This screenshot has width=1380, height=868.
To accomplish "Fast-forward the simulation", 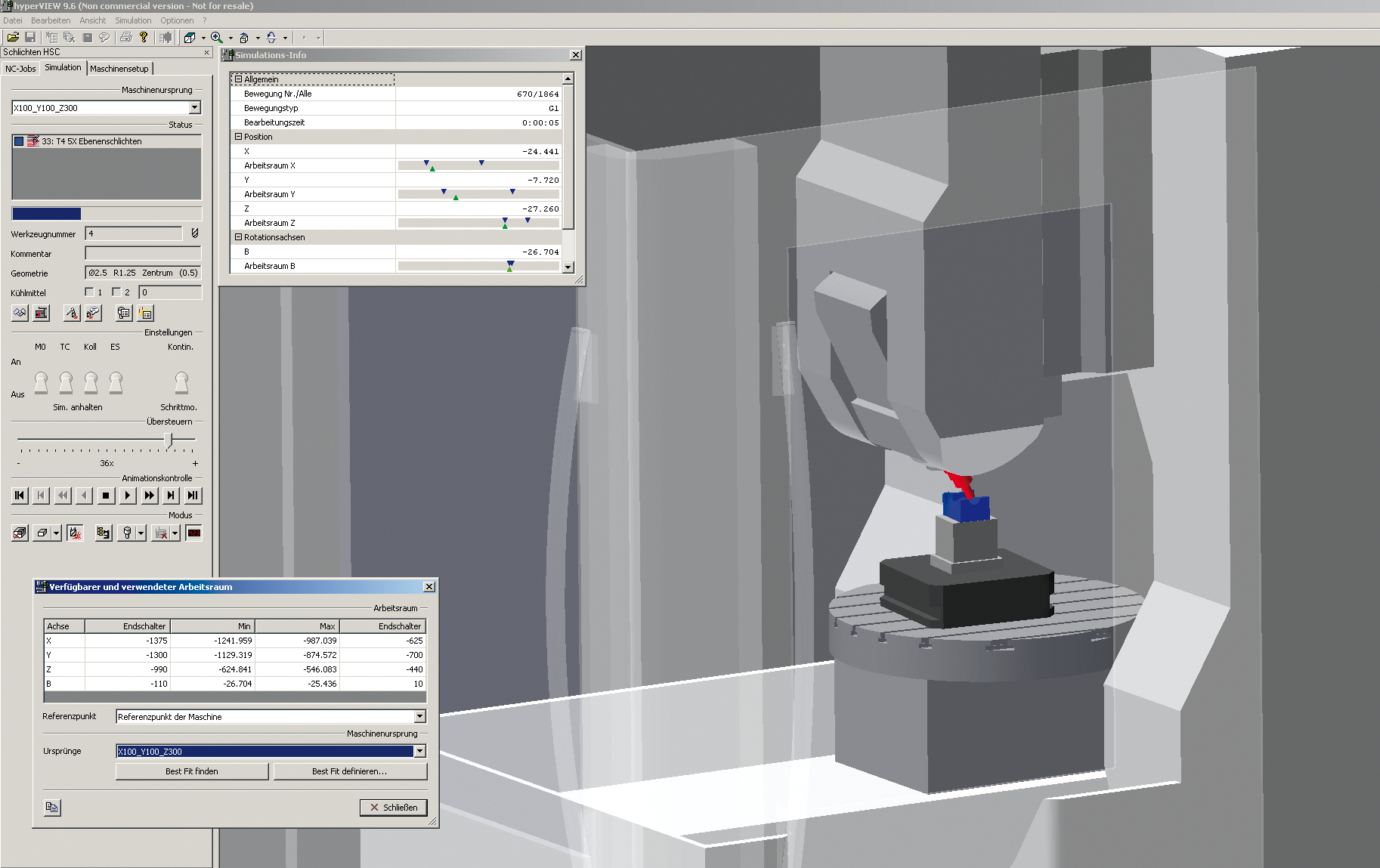I will [150, 496].
